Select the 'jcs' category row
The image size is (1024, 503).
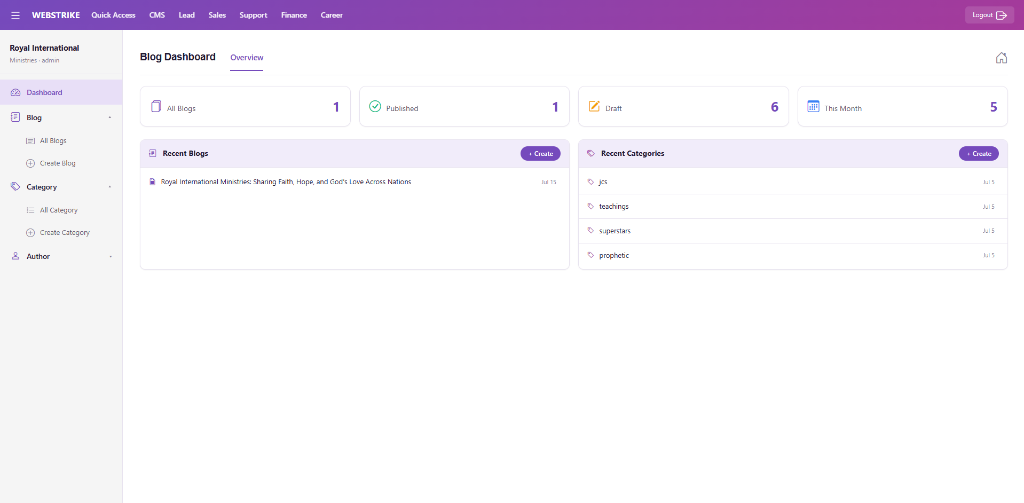793,182
